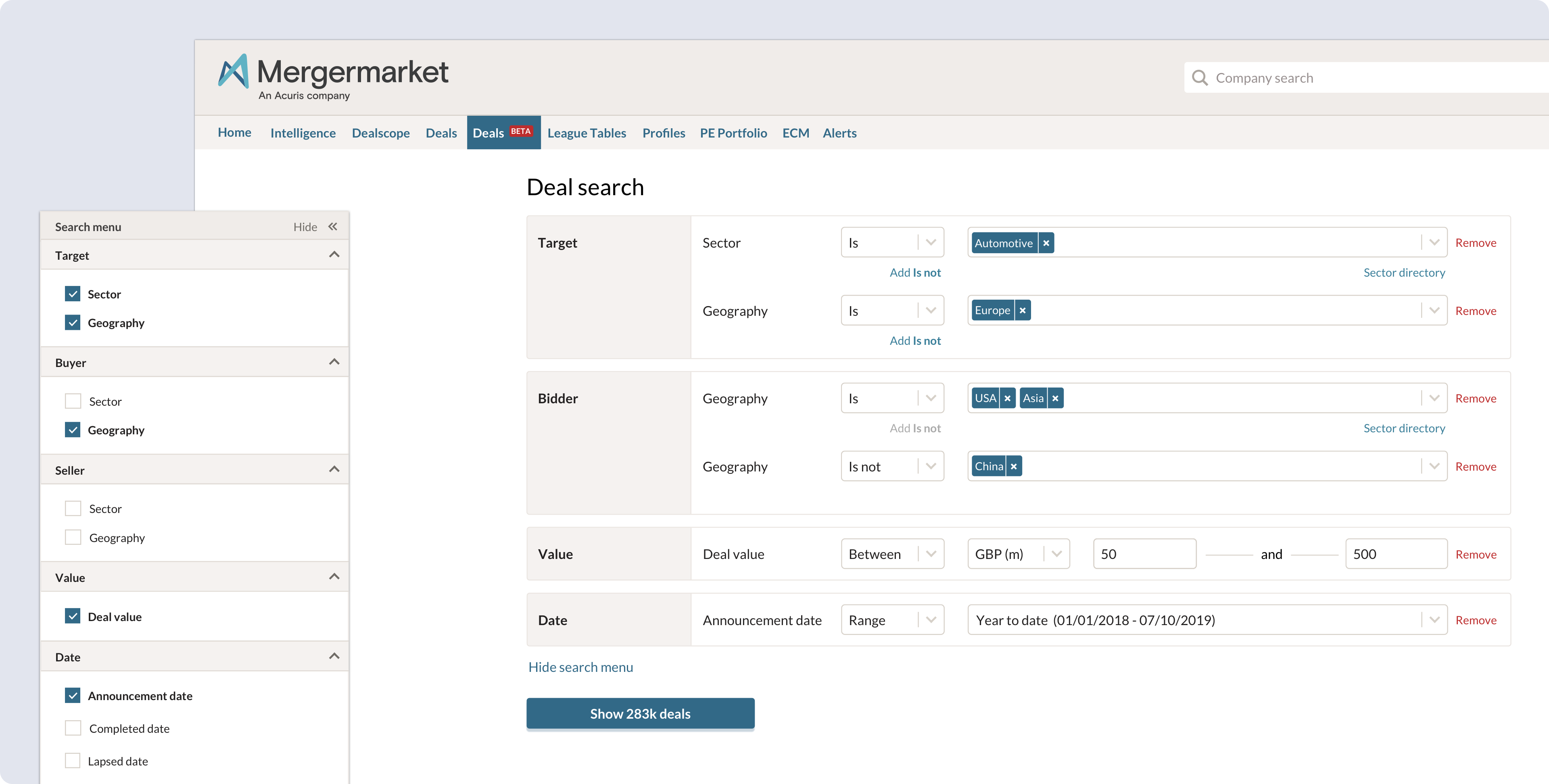Check the Lapsed date option
This screenshot has height=784, width=1549.
[x=73, y=760]
